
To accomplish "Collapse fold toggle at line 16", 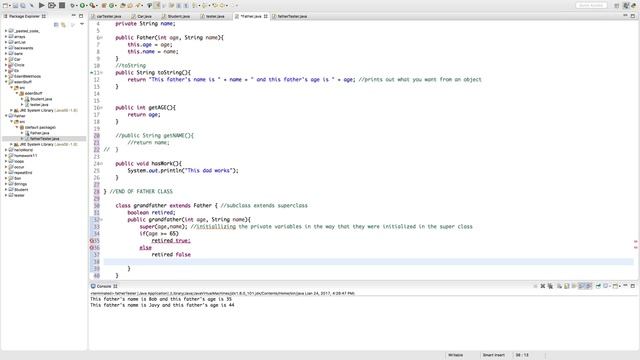I will click(101, 108).
